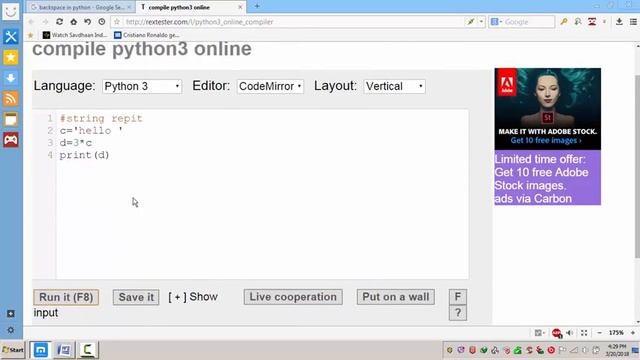Zoom in with the plus button
640x360 pixels.
click(x=633, y=333)
